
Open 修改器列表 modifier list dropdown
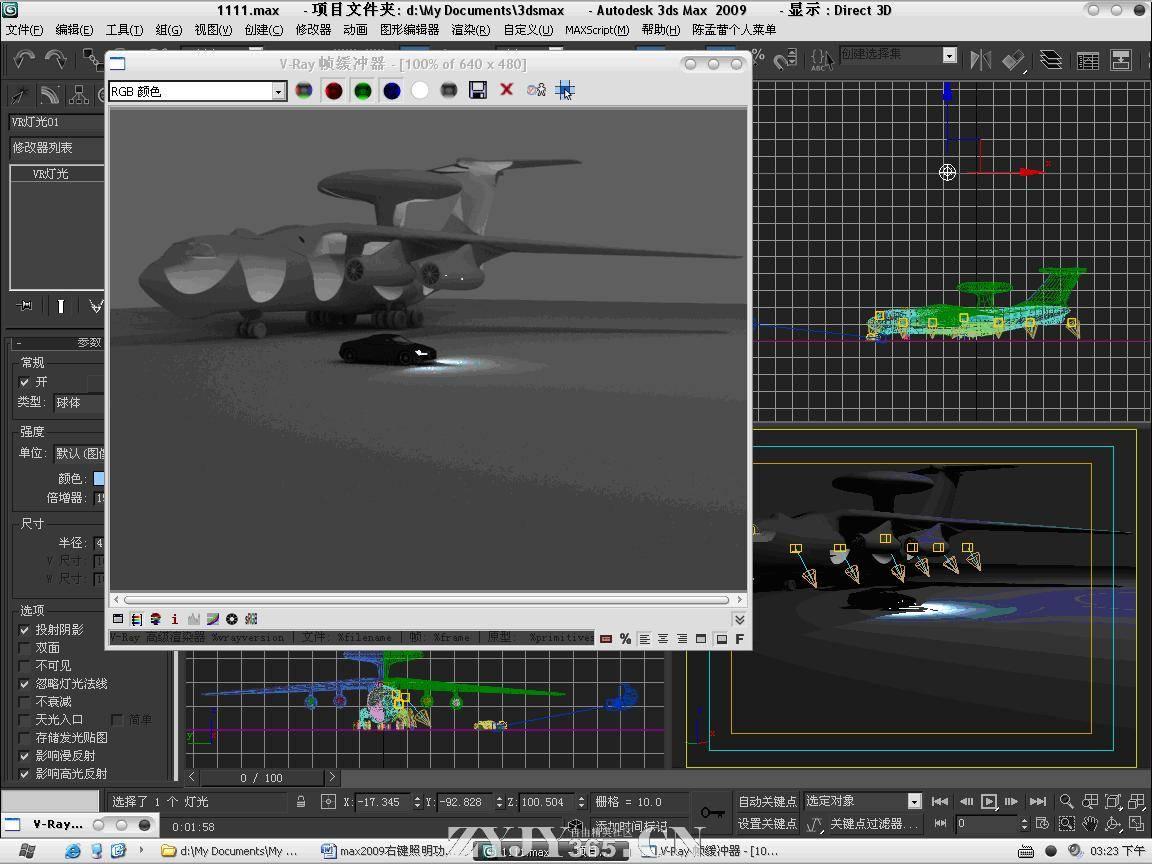pyautogui.click(x=57, y=148)
